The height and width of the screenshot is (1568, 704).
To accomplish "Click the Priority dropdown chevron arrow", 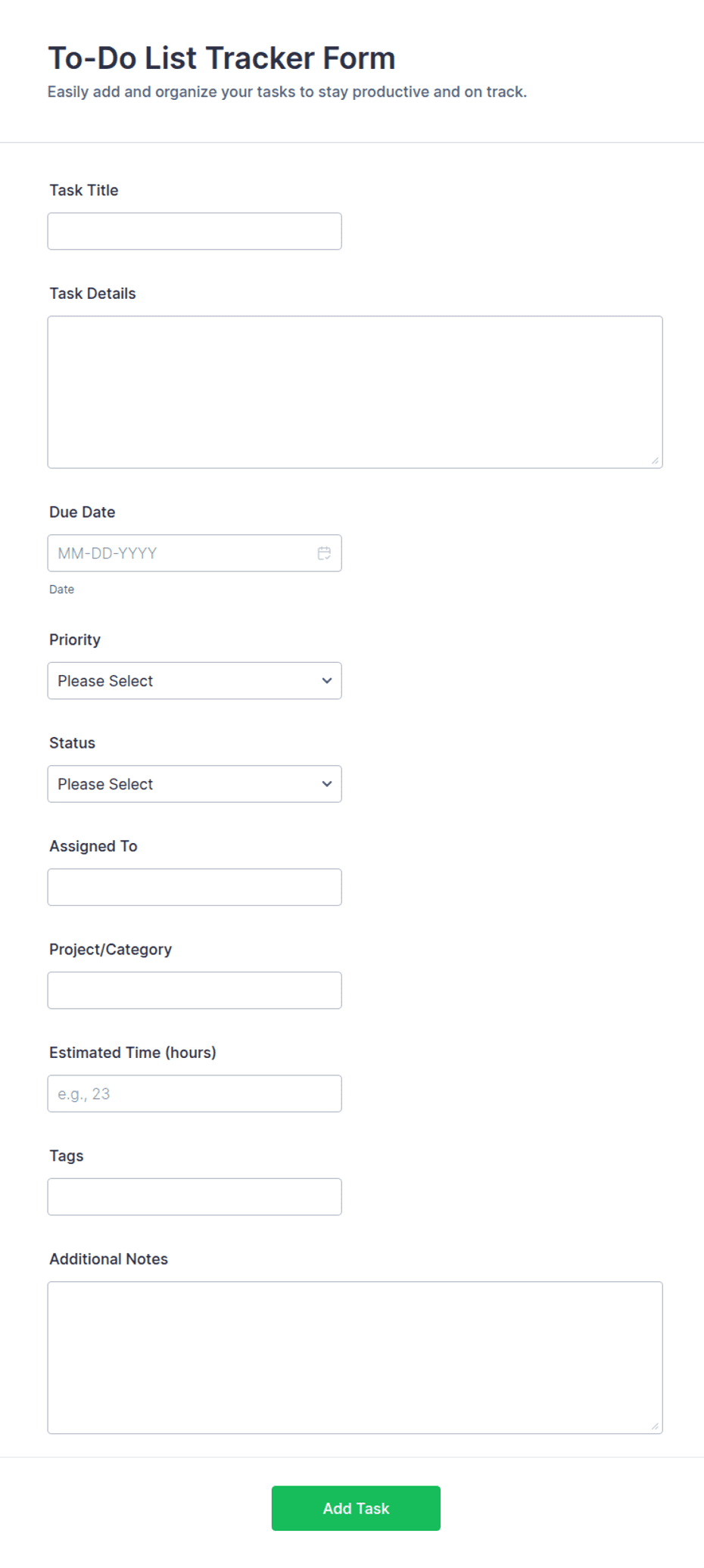I will (327, 680).
